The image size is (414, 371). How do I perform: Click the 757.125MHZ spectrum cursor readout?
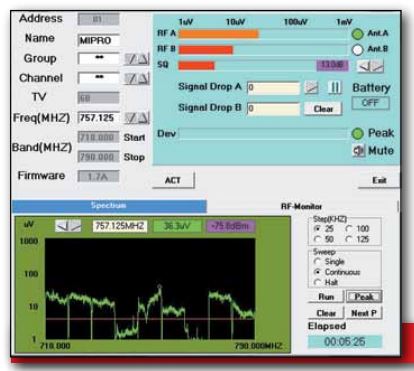click(120, 226)
